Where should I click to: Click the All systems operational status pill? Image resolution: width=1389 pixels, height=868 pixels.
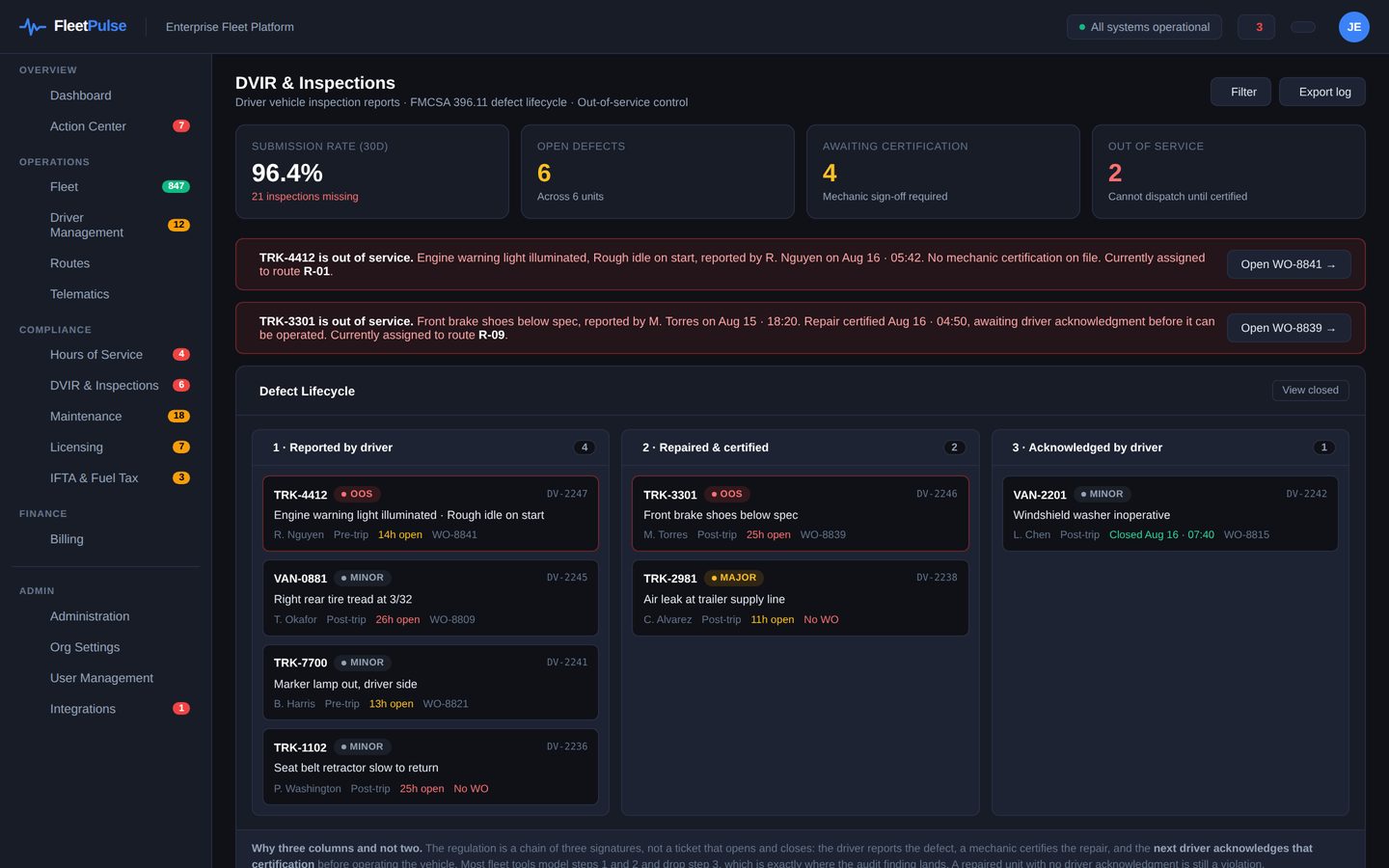click(x=1144, y=27)
